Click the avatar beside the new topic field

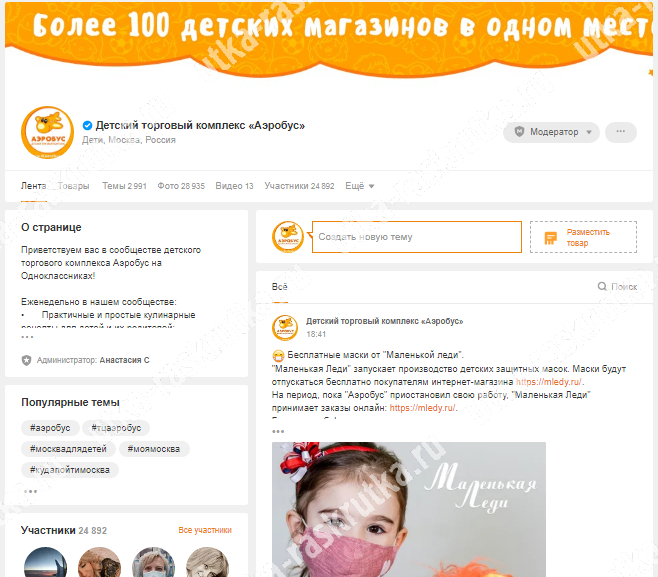point(288,237)
